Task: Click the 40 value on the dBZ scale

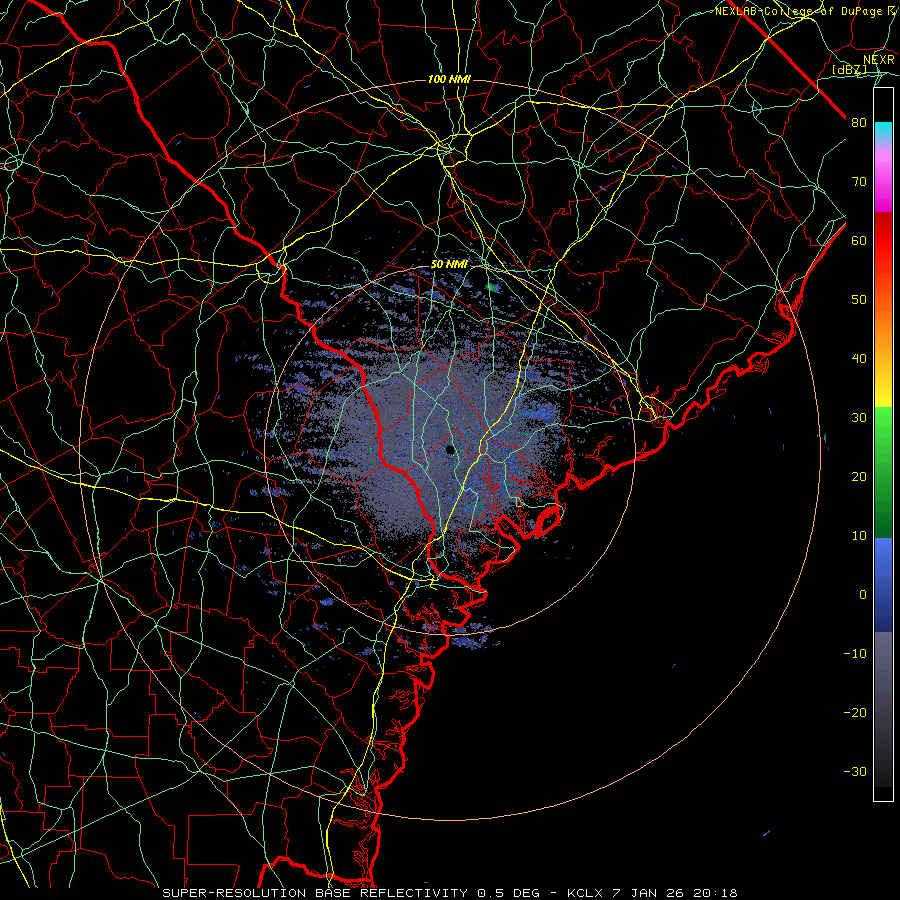Action: click(x=859, y=359)
